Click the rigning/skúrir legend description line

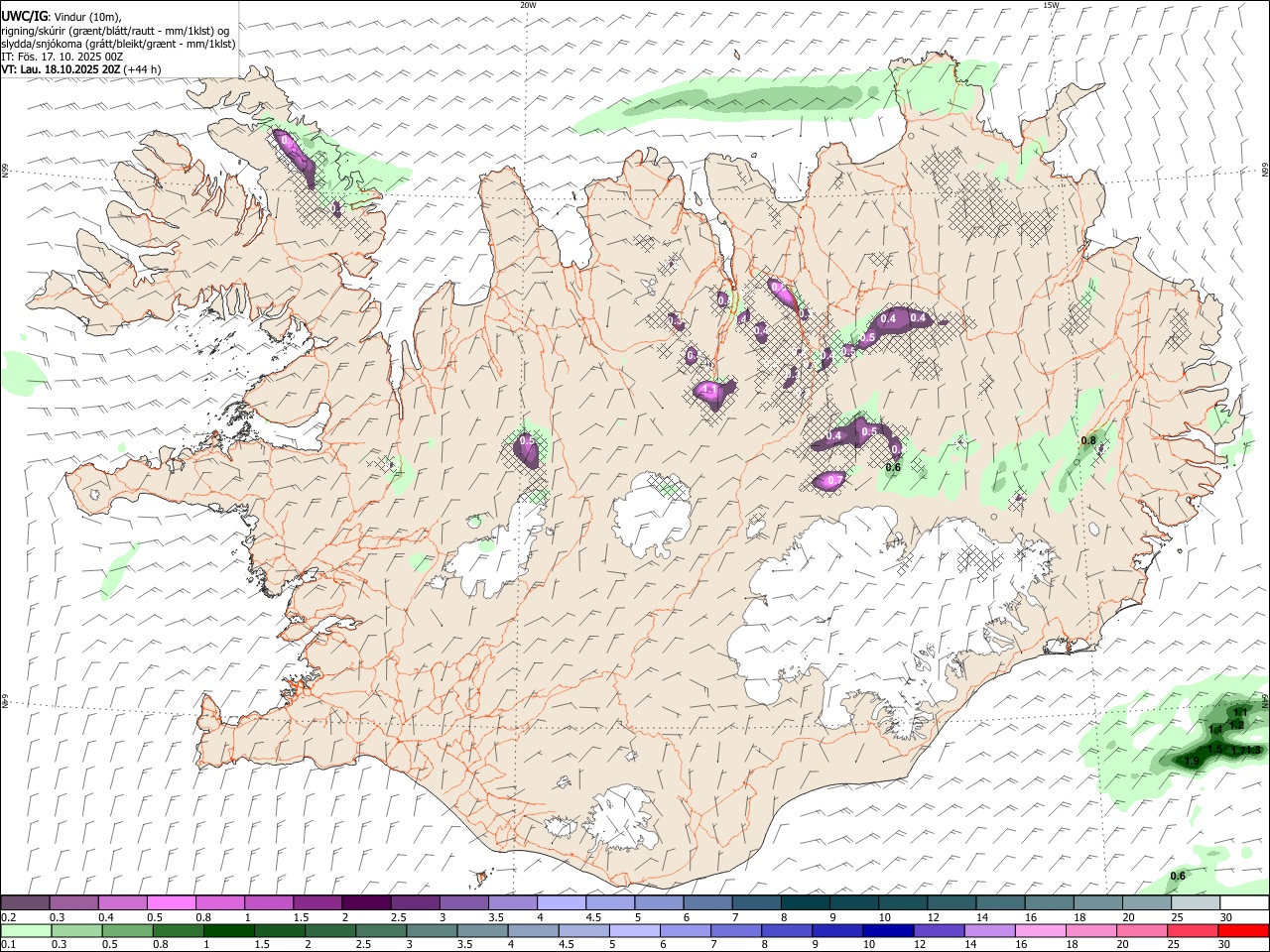tap(117, 31)
